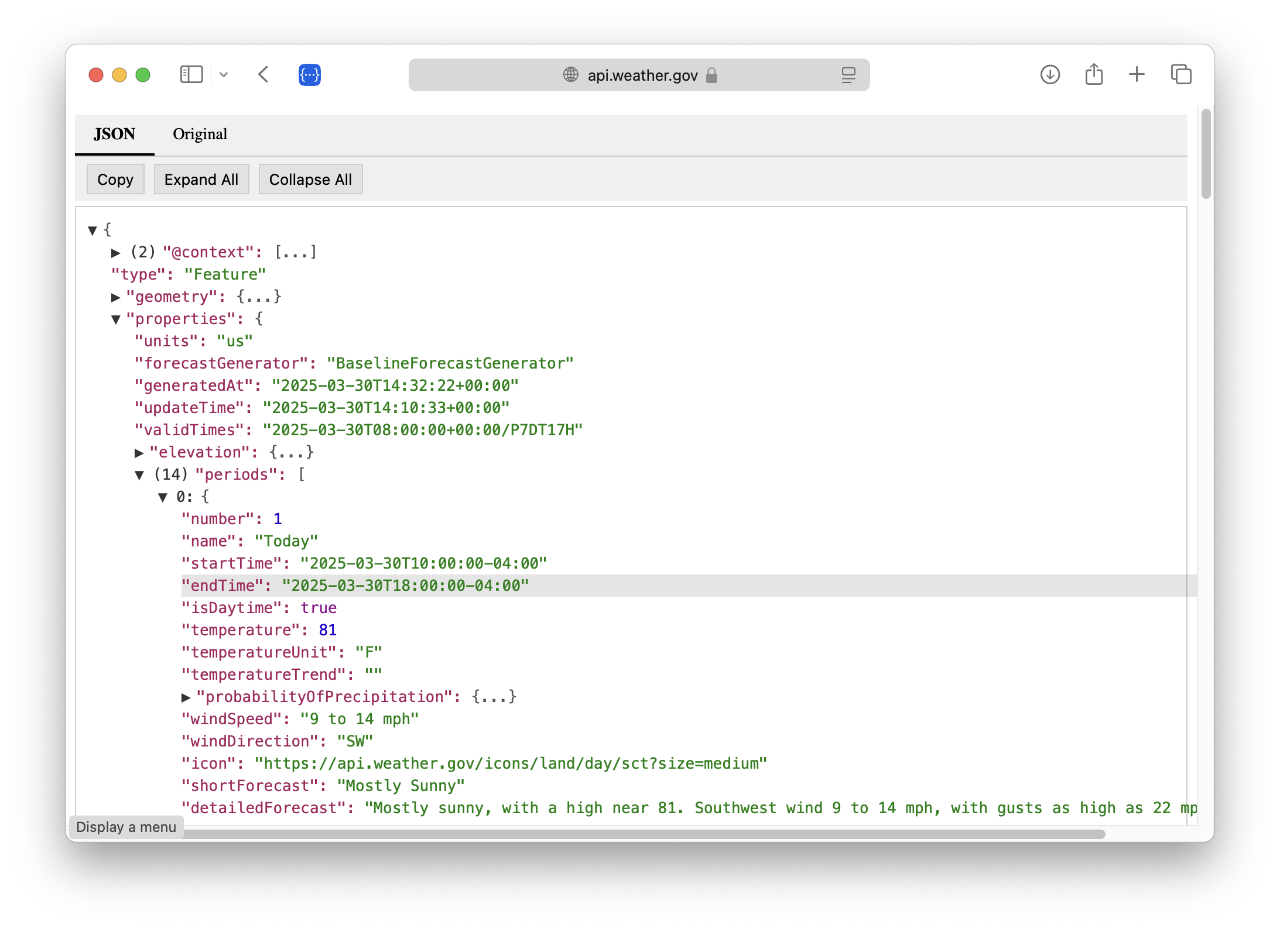Switch to the JSON tab

(115, 134)
